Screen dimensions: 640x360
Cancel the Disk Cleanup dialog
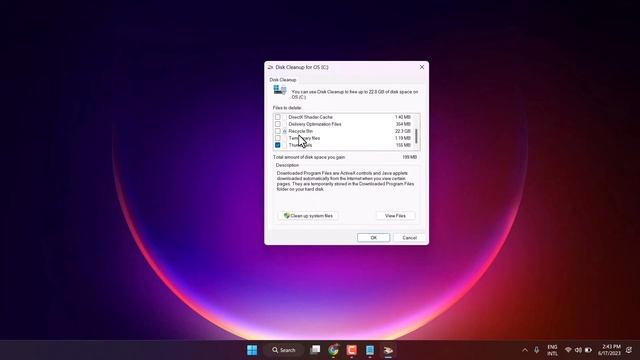click(x=409, y=238)
